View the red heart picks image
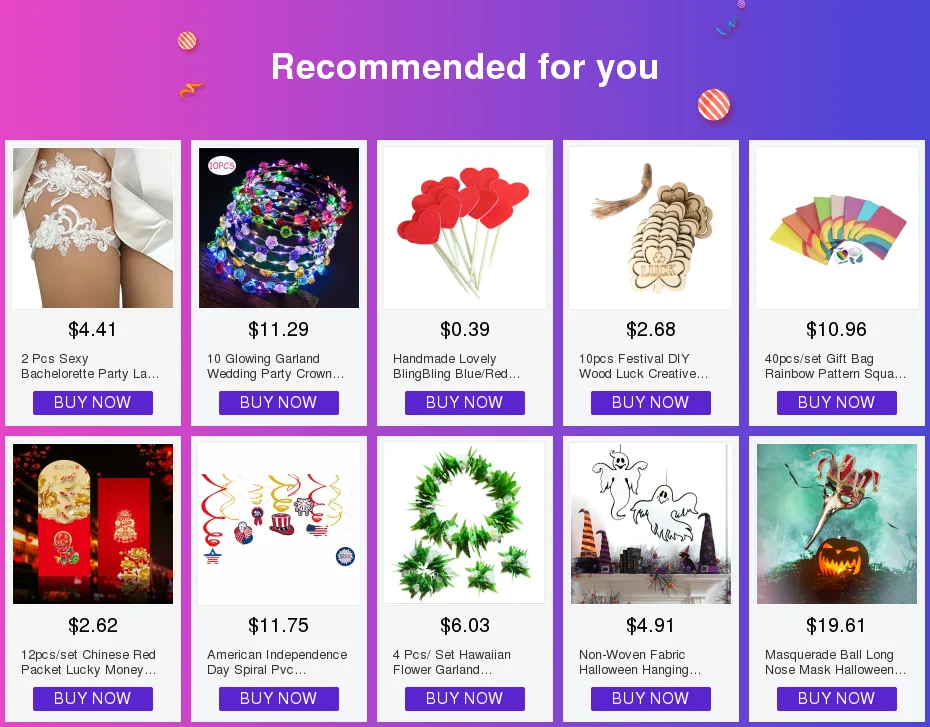The width and height of the screenshot is (930, 727). [464, 228]
